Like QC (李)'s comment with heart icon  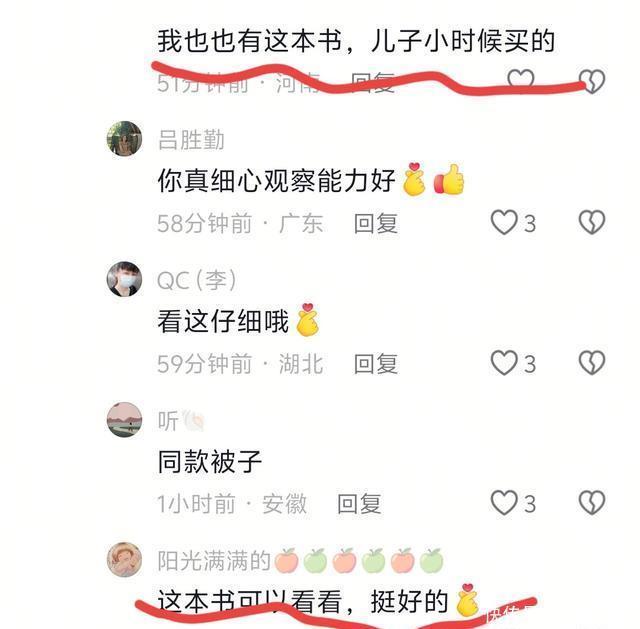click(504, 363)
